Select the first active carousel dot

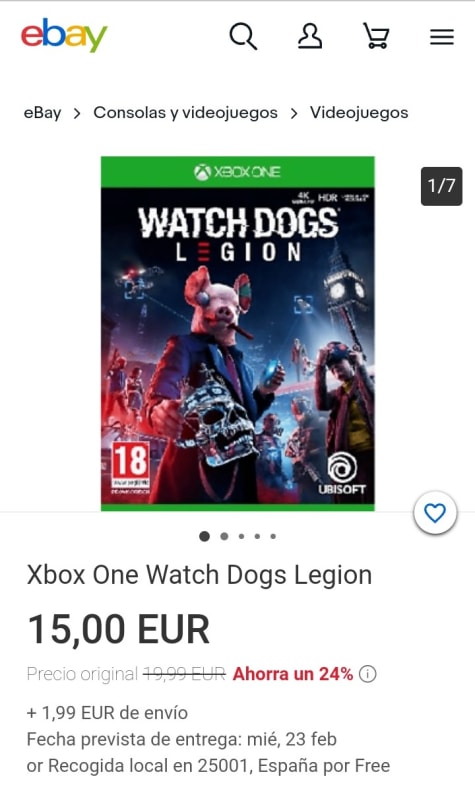pos(204,536)
